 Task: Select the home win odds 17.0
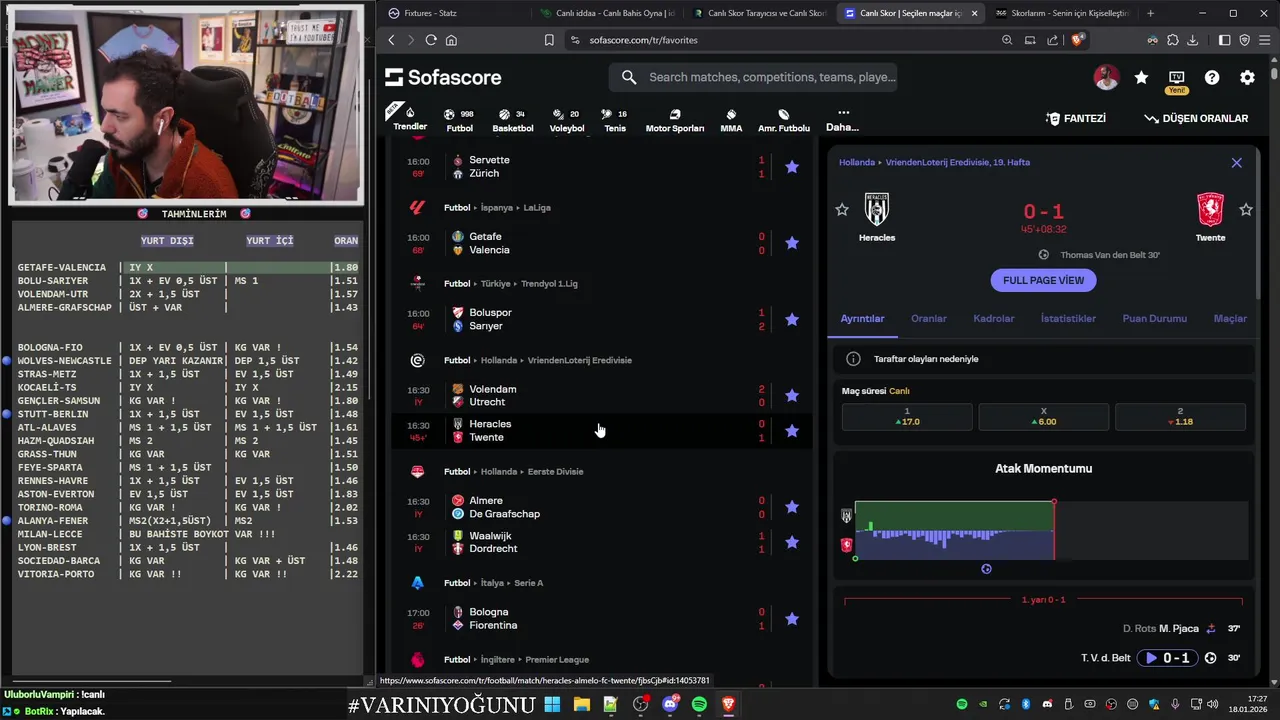click(x=907, y=417)
